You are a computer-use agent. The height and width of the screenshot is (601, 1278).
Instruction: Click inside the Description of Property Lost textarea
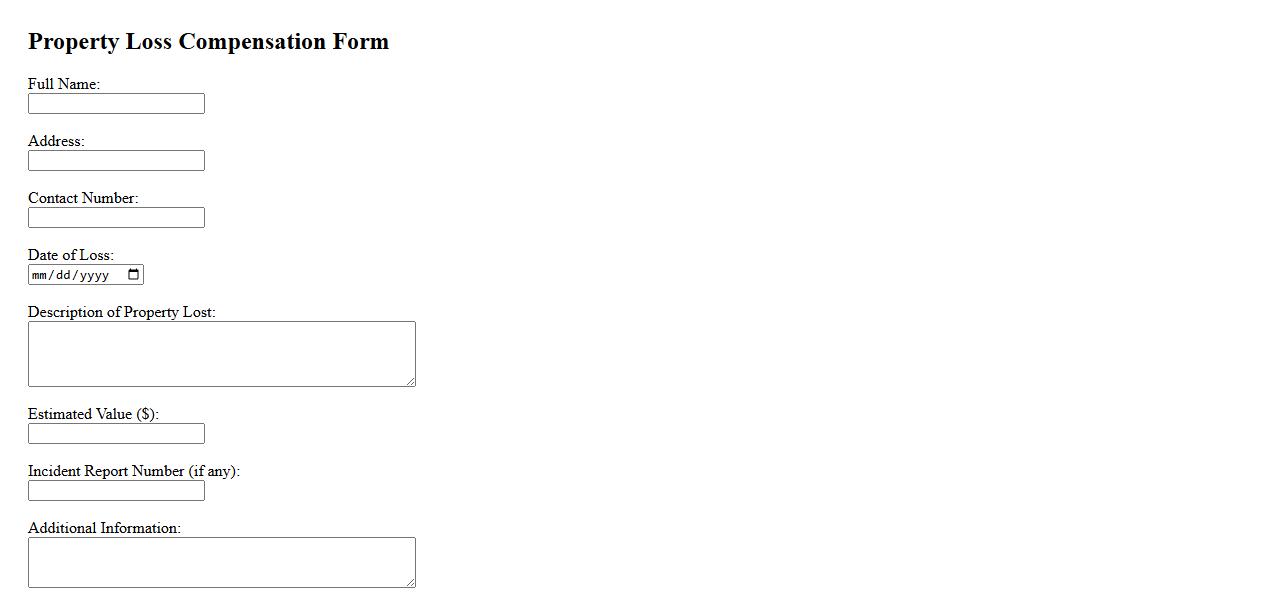click(221, 354)
